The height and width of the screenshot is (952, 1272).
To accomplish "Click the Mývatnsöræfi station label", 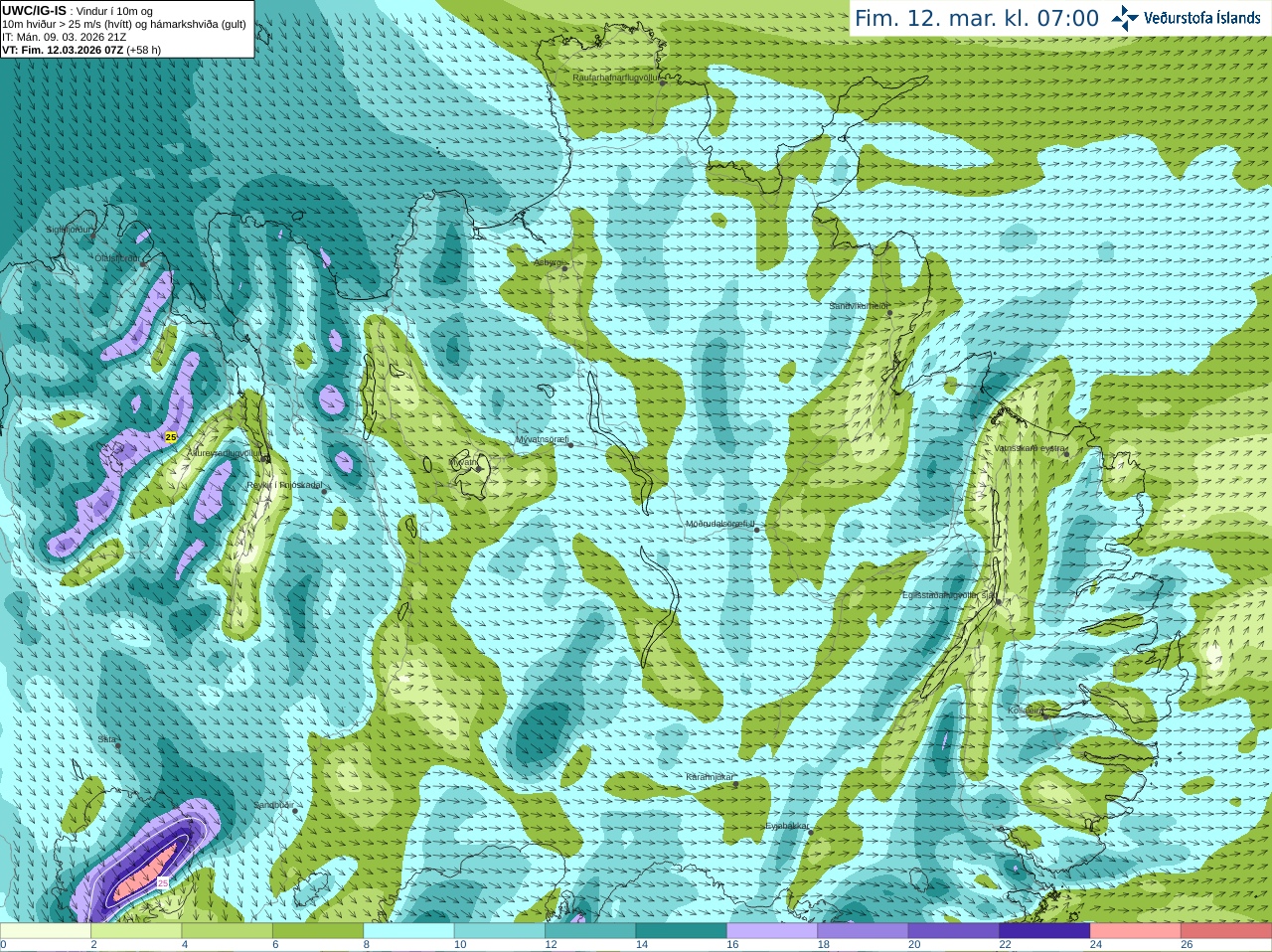I will tap(542, 439).
